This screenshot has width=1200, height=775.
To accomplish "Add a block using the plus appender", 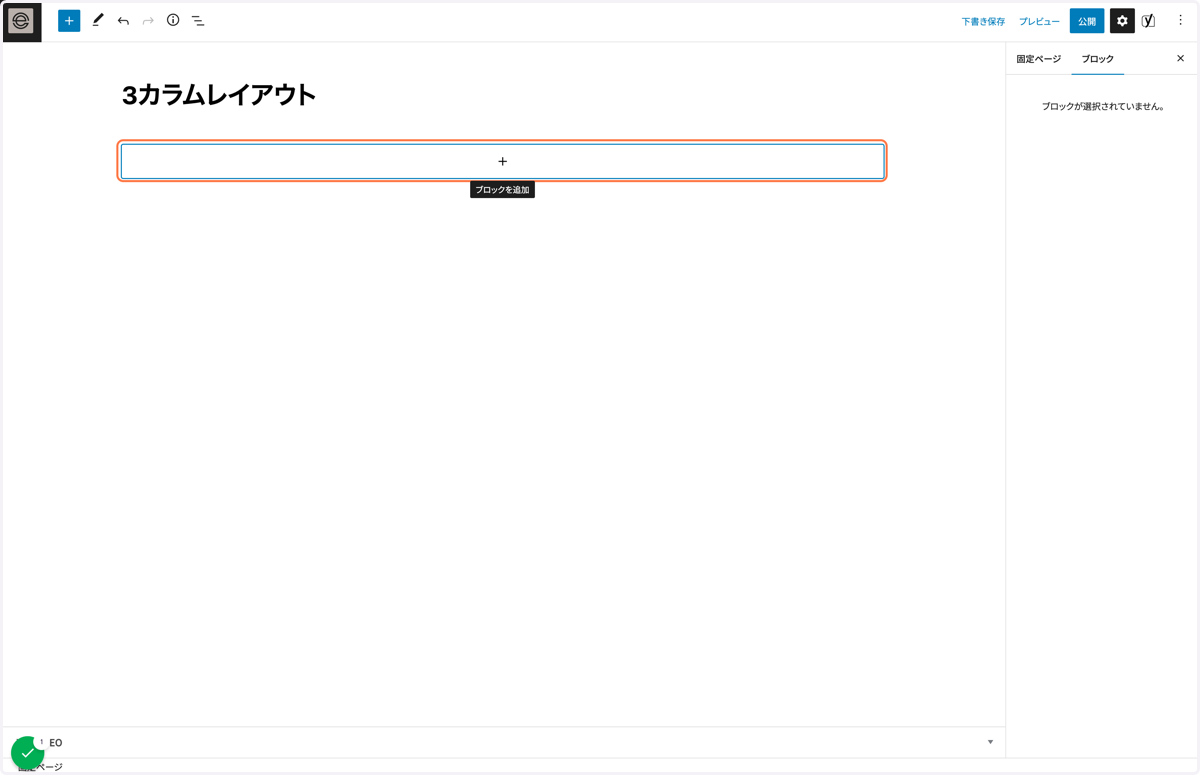I will click(502, 161).
